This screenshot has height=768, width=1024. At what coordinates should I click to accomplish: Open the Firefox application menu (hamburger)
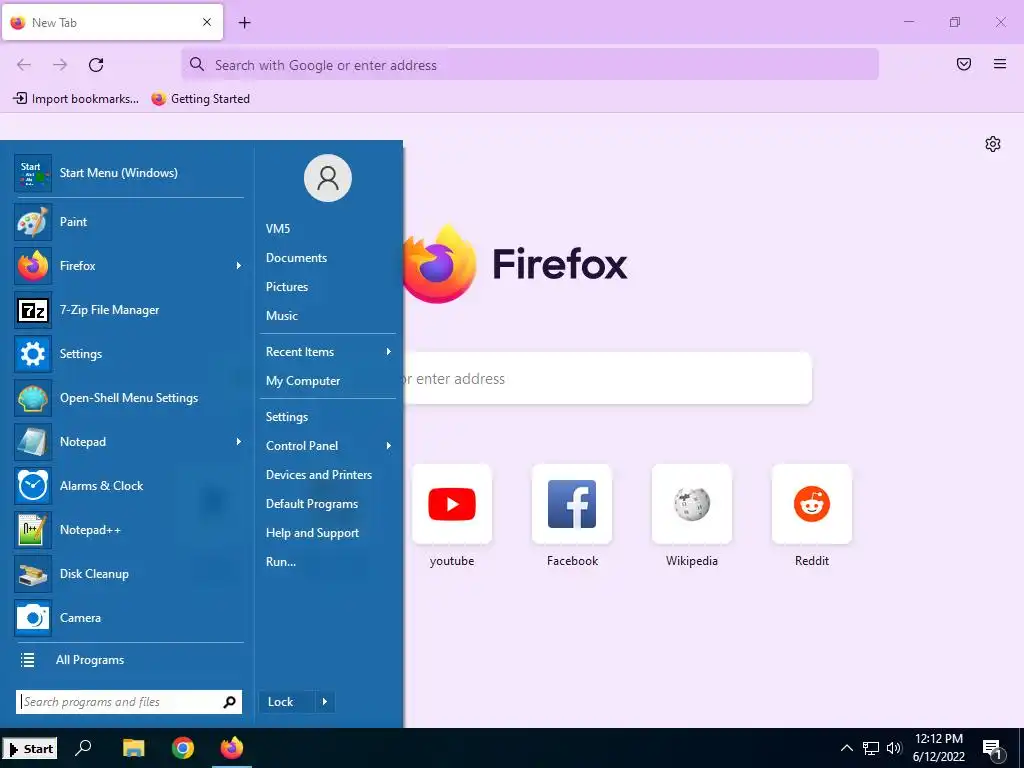coord(999,64)
